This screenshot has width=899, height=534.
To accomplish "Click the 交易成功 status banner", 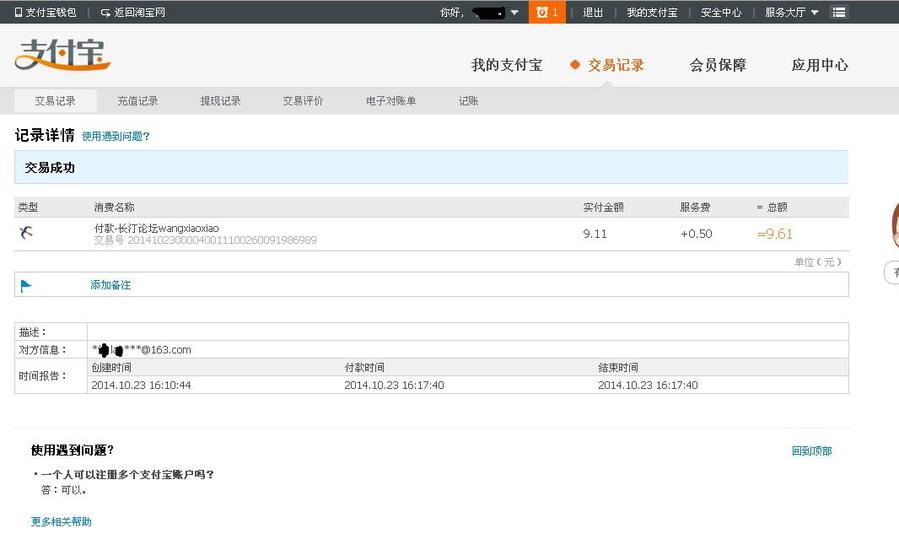I will point(431,167).
